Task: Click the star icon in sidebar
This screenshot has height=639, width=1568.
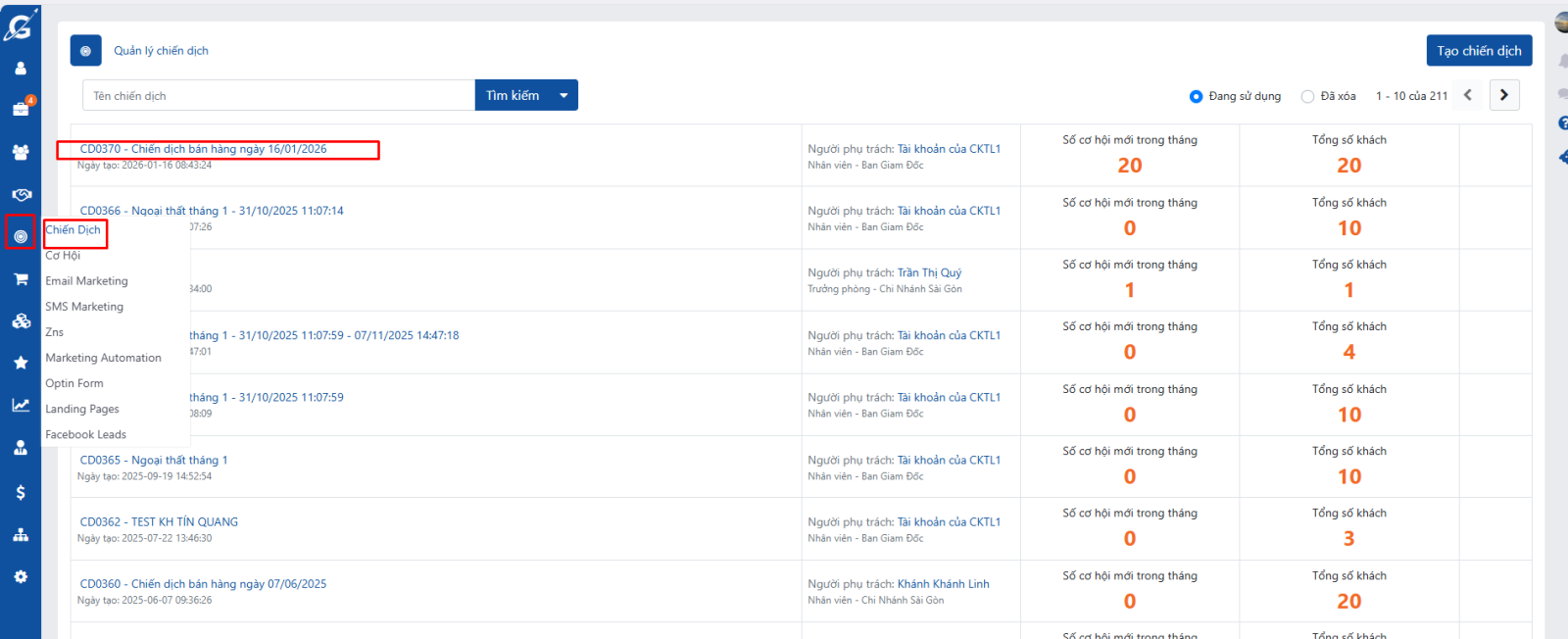Action: coord(21,363)
